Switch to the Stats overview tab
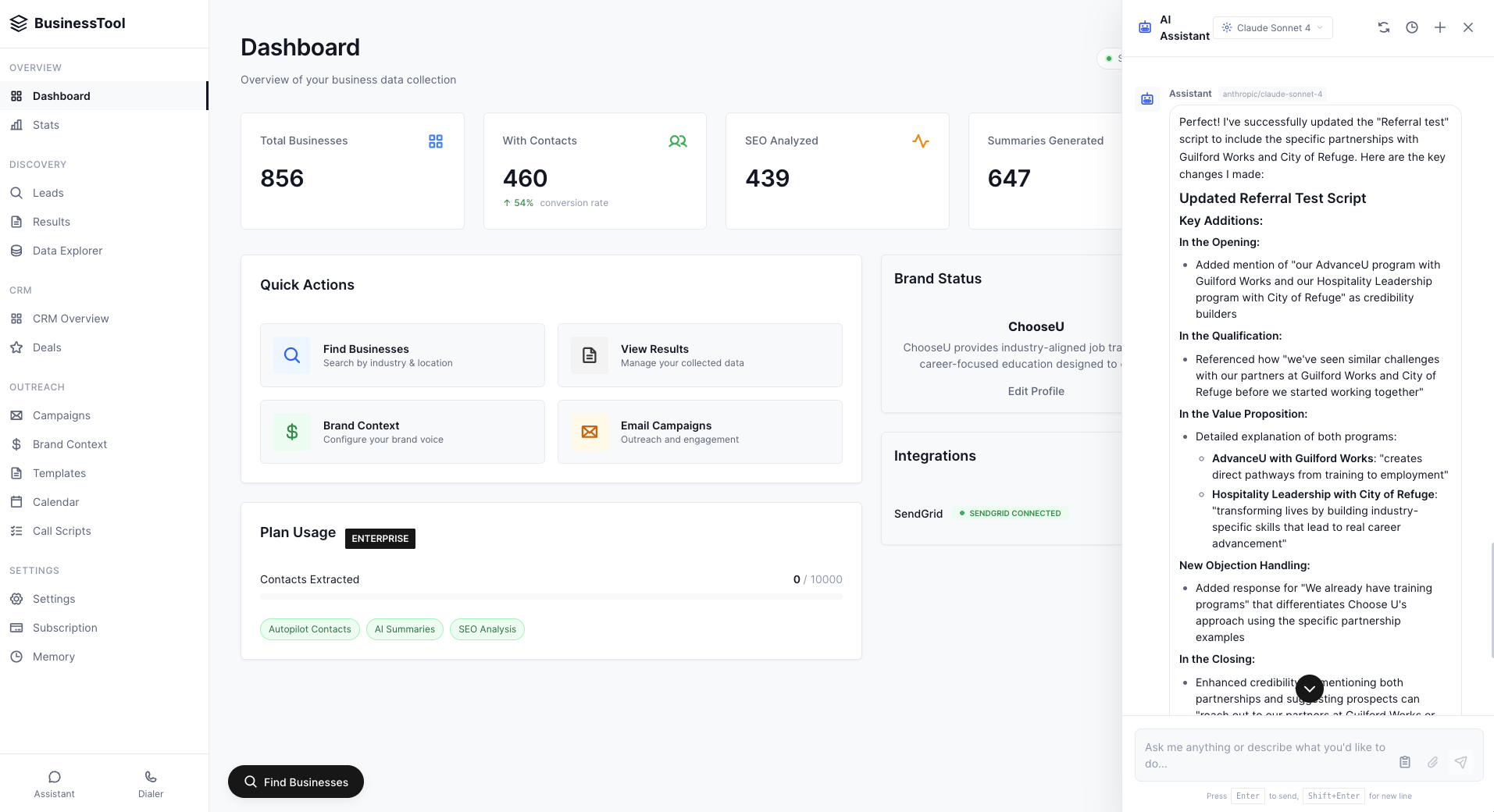Screen dimensions: 1494x812 click(x=45, y=124)
